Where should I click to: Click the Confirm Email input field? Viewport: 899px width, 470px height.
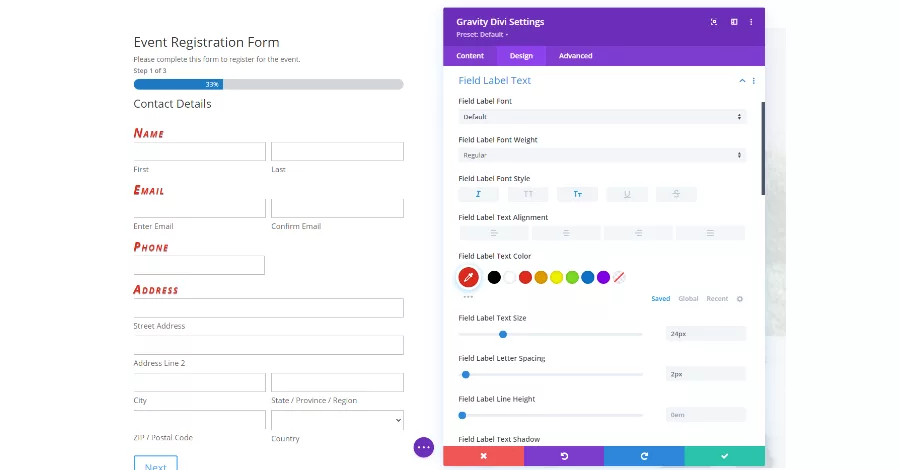tap(337, 208)
